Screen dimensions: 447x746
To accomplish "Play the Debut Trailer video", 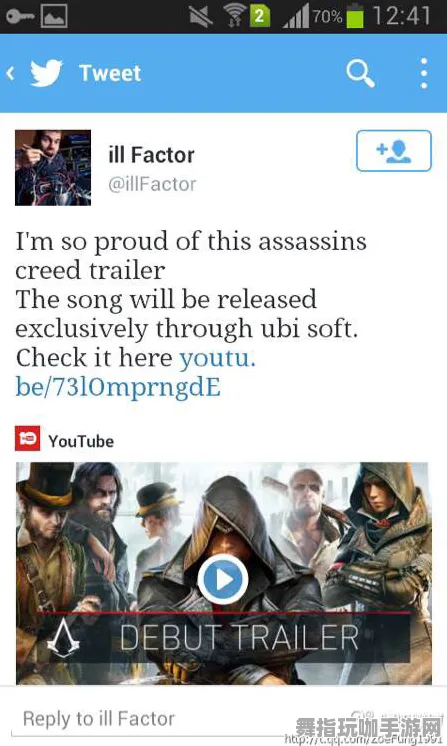I will [223, 579].
